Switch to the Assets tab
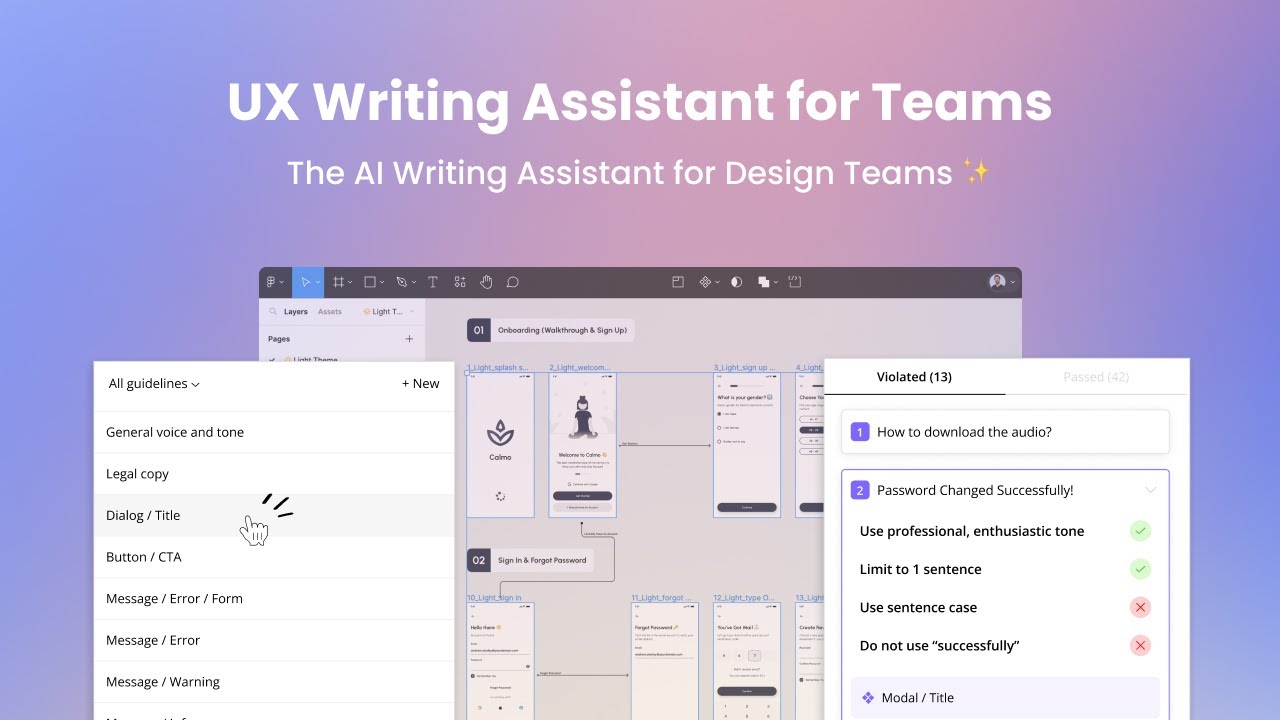This screenshot has height=720, width=1280. [x=330, y=312]
